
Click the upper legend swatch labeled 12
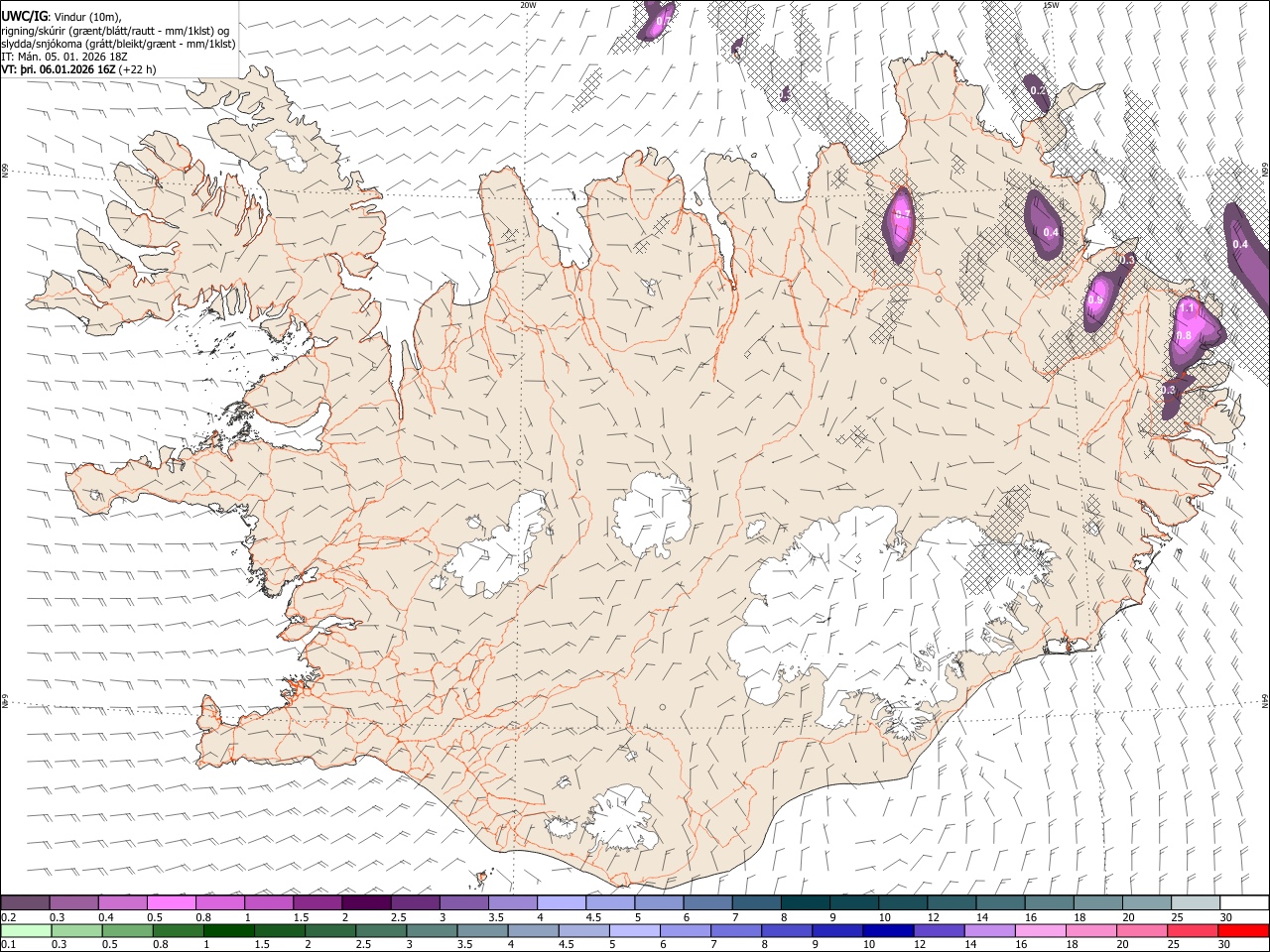coord(952,902)
